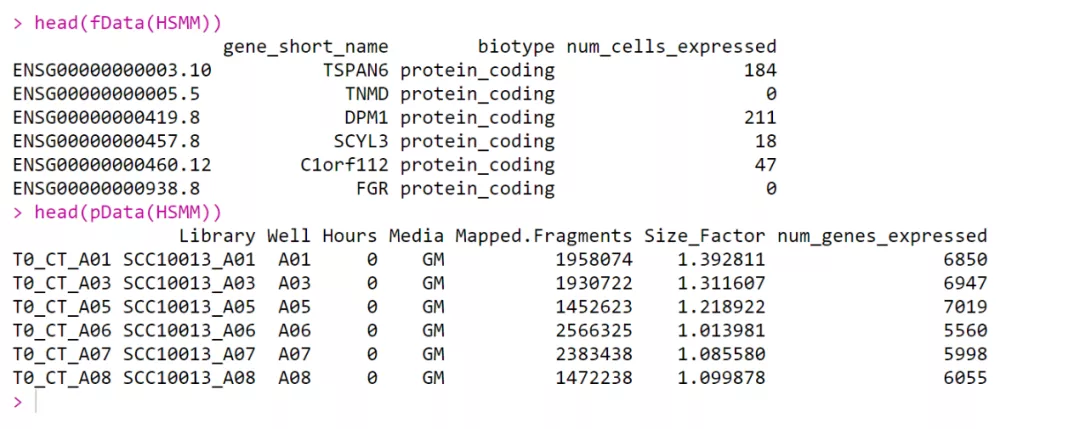The image size is (1080, 429).
Task: Select the Mapped.Fragments column header
Action: (543, 236)
